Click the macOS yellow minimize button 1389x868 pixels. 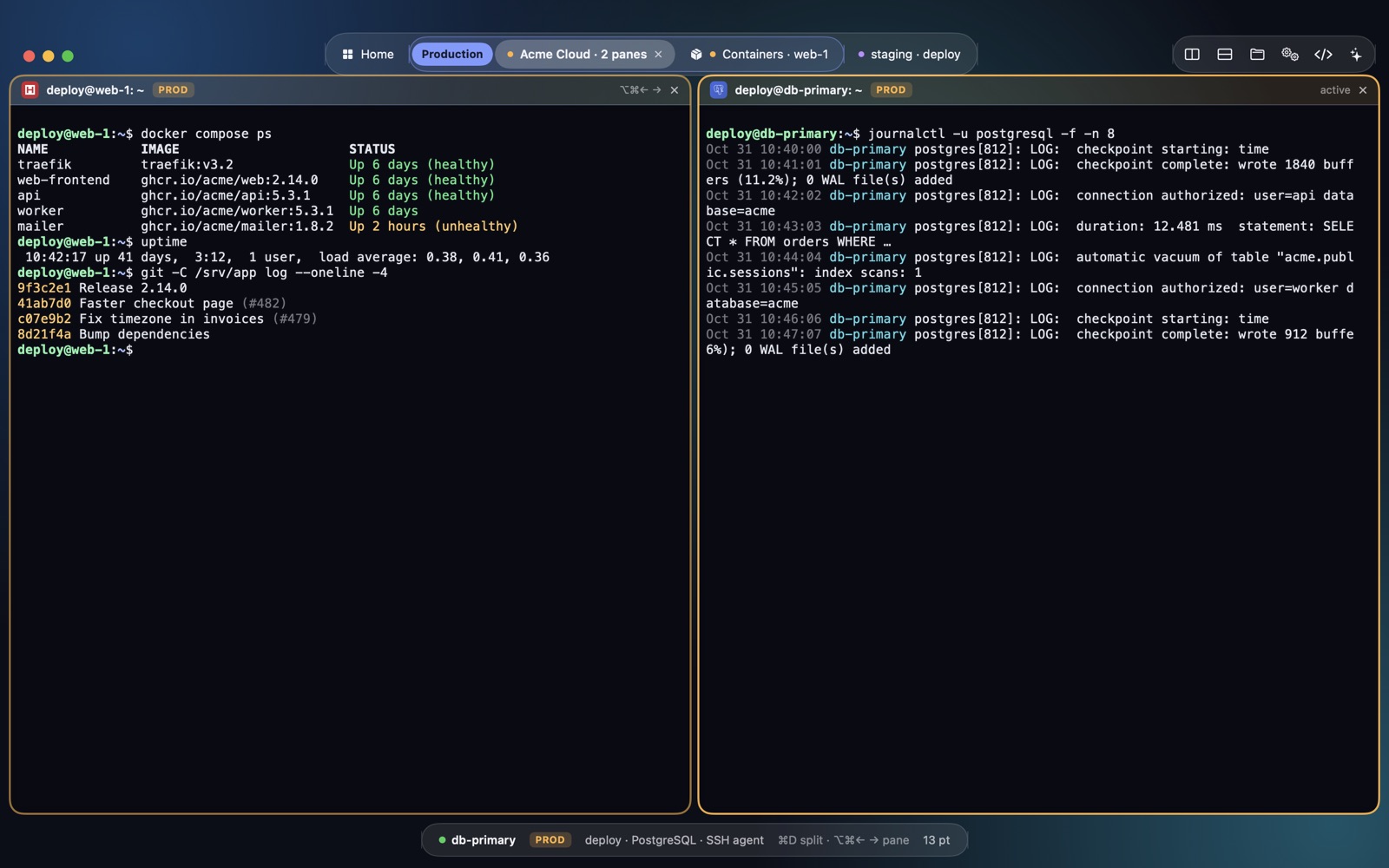click(x=49, y=56)
